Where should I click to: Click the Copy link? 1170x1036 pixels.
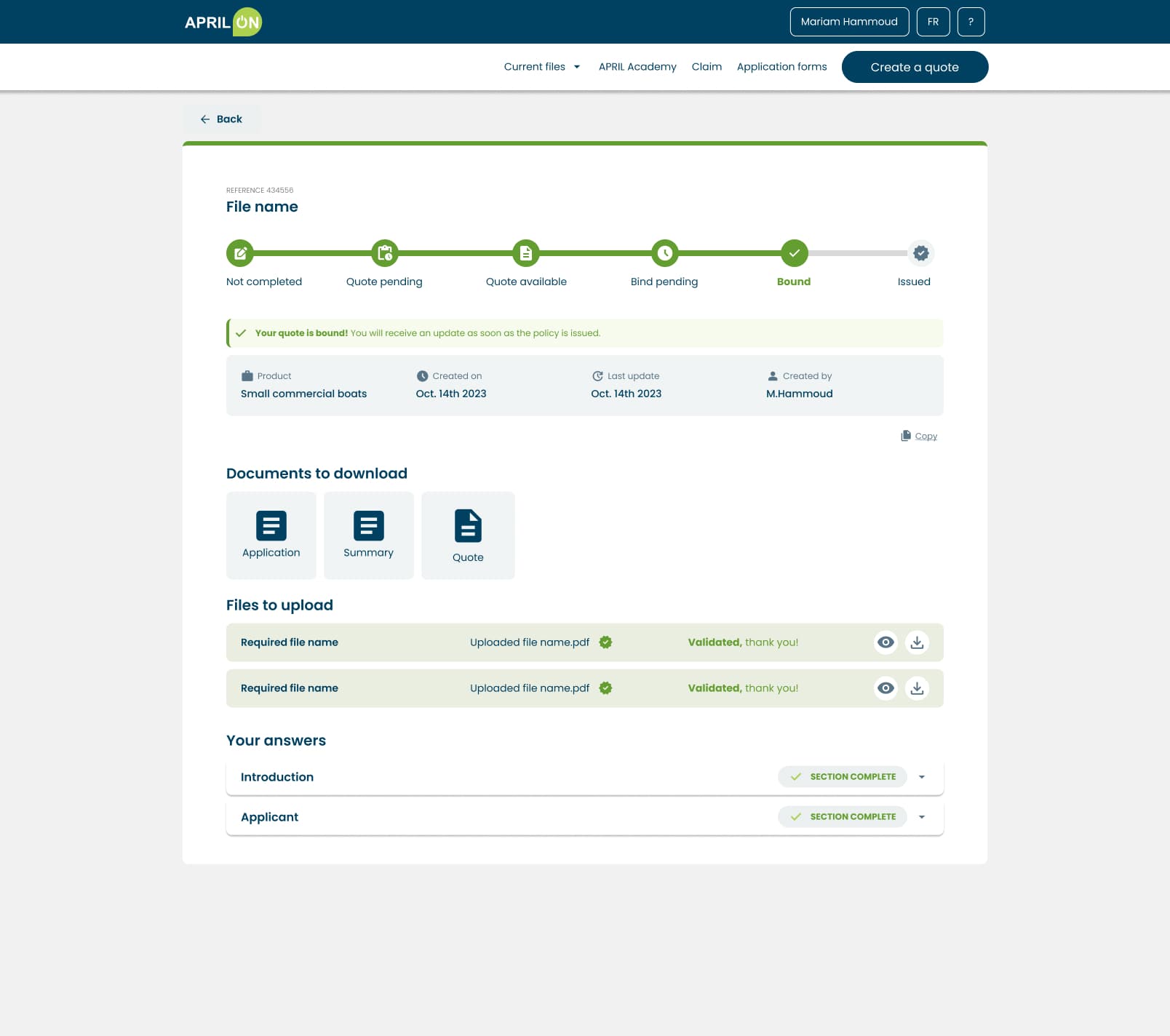pyautogui.click(x=925, y=436)
